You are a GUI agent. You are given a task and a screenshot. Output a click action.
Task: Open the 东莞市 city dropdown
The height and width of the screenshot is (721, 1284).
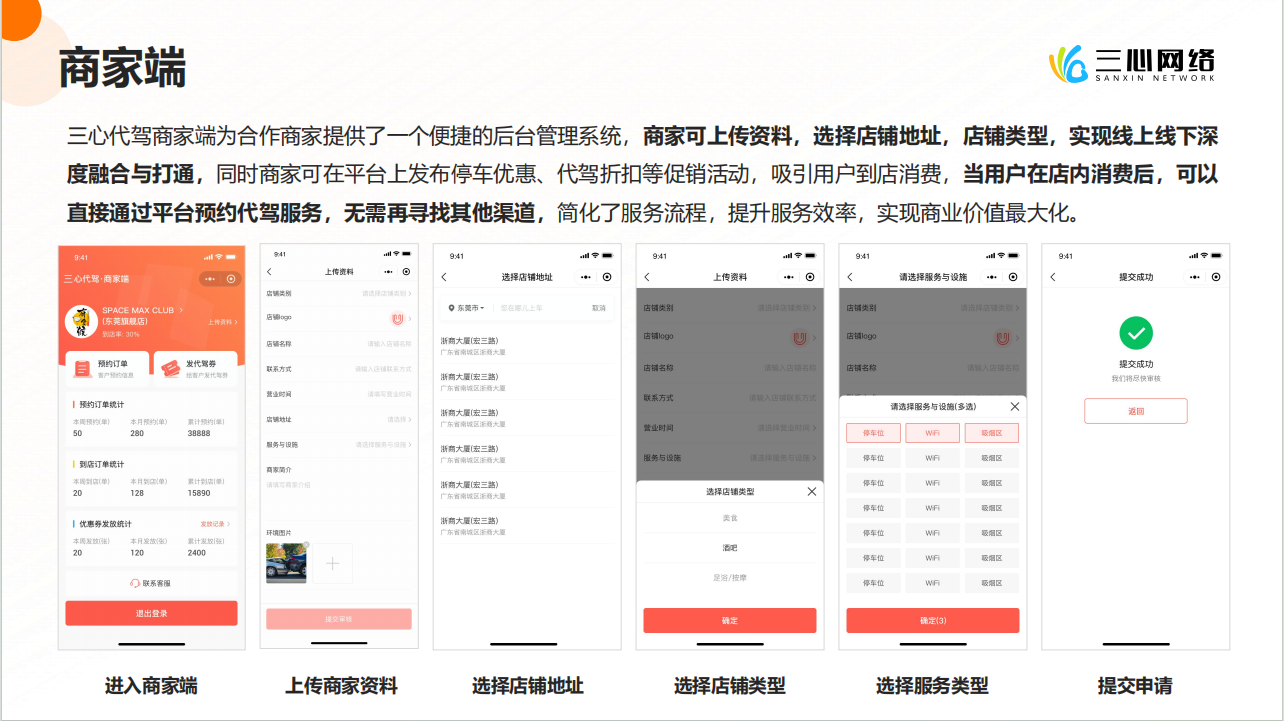pyautogui.click(x=470, y=307)
